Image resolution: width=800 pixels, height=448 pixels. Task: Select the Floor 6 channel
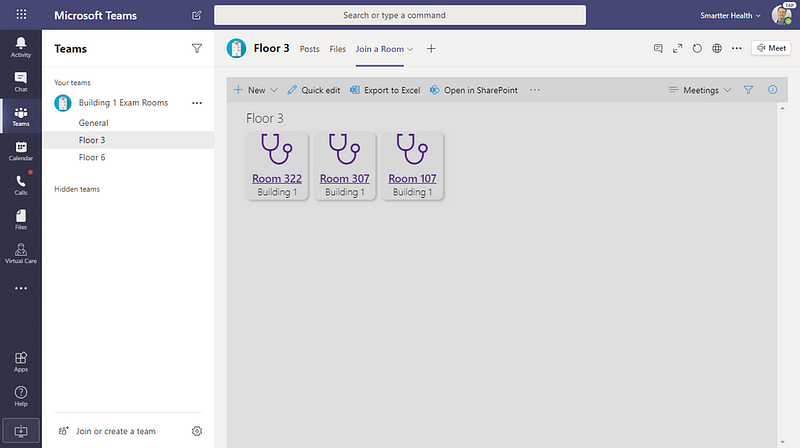pyautogui.click(x=92, y=157)
